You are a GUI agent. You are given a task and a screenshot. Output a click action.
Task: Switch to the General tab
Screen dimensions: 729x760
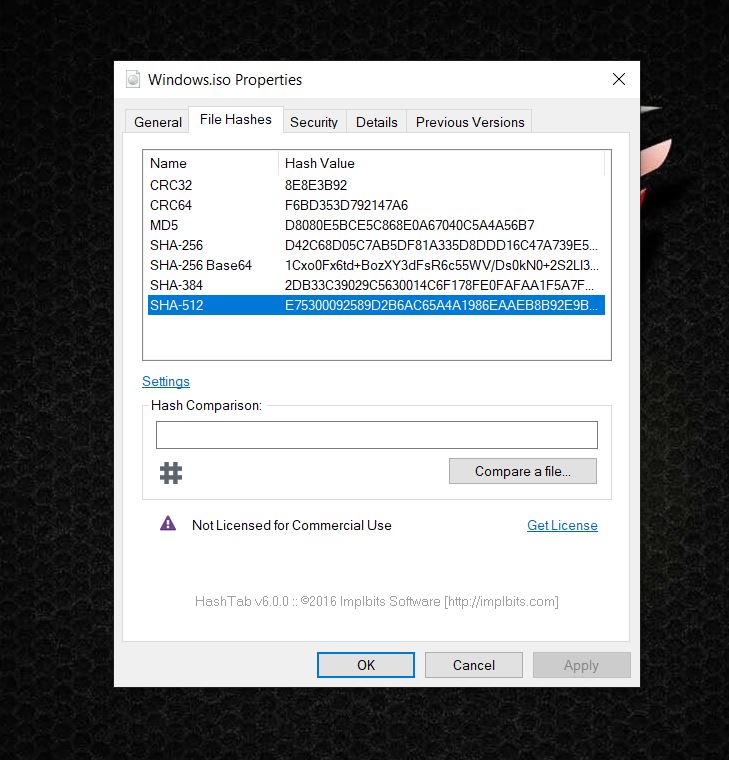[158, 122]
